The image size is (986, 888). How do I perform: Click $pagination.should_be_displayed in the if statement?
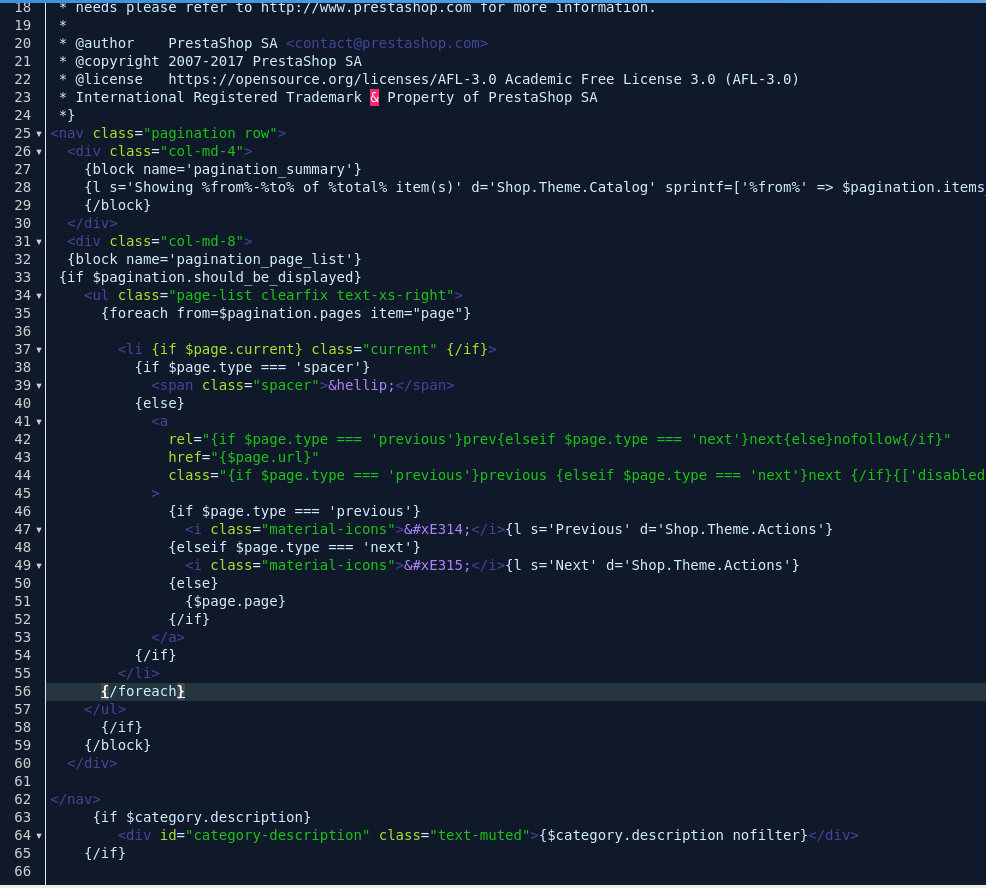coord(223,277)
